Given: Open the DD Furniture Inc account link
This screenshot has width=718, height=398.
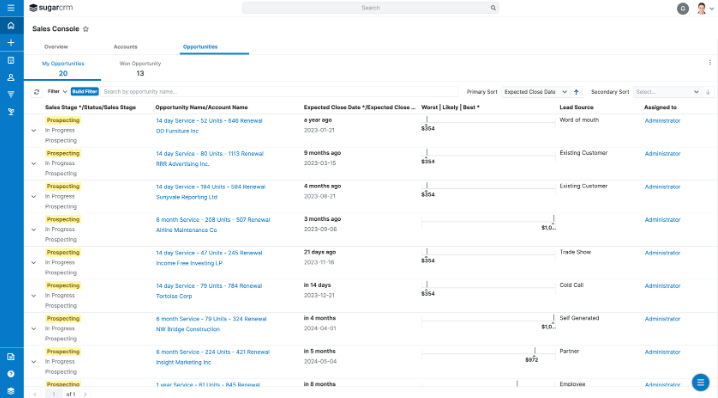Looking at the screenshot, I should pos(177,131).
